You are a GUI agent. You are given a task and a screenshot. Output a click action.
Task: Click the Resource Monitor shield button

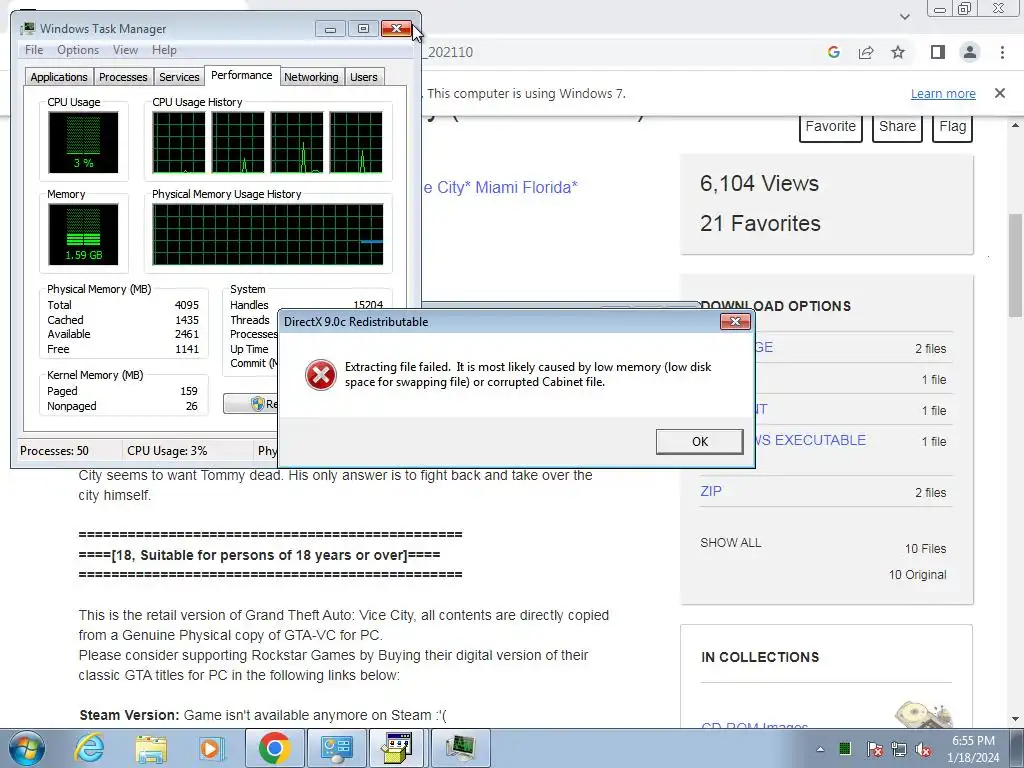coord(251,404)
